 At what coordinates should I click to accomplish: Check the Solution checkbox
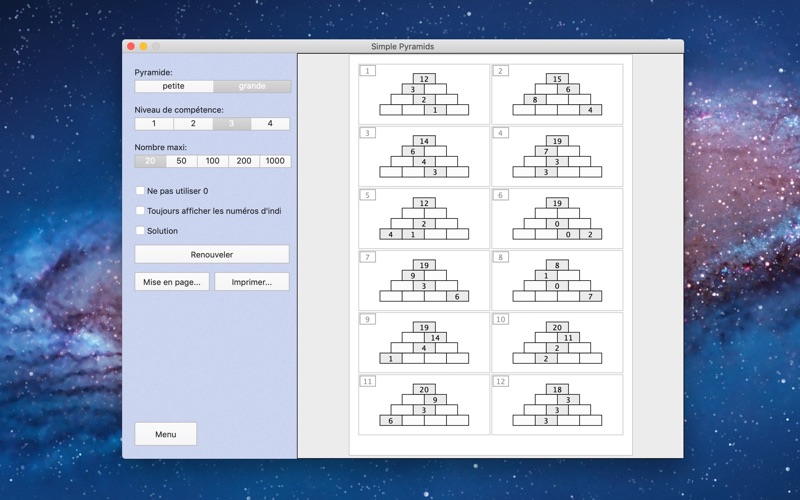140,231
